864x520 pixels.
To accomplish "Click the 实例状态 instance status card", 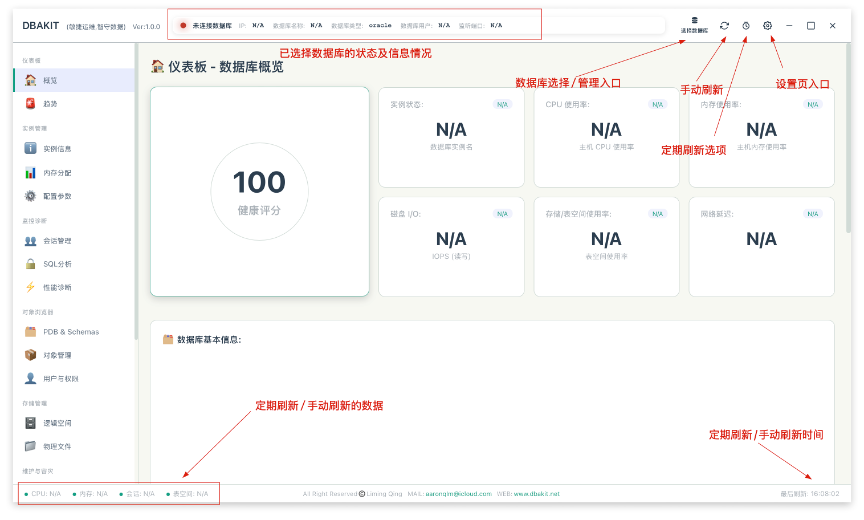I will 451,137.
